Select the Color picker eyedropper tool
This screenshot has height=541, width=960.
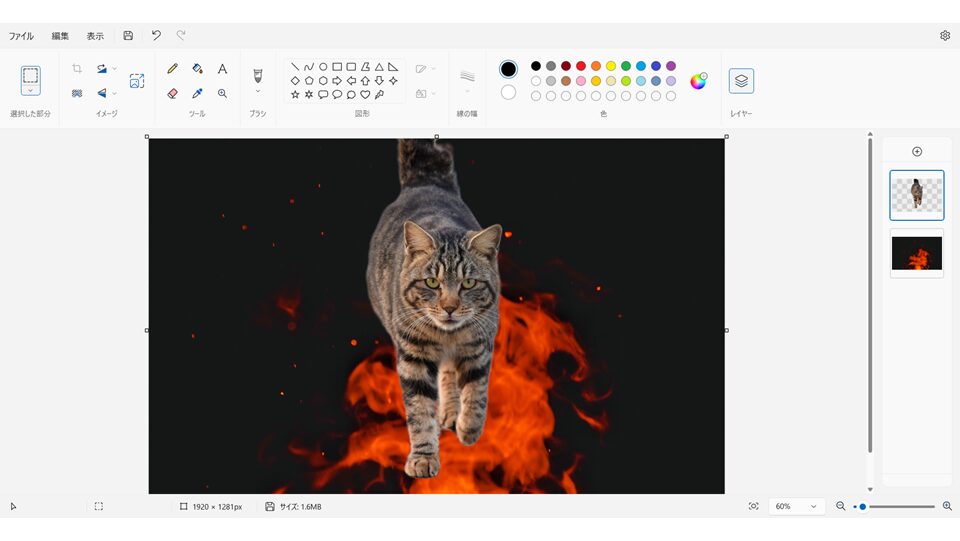197,94
